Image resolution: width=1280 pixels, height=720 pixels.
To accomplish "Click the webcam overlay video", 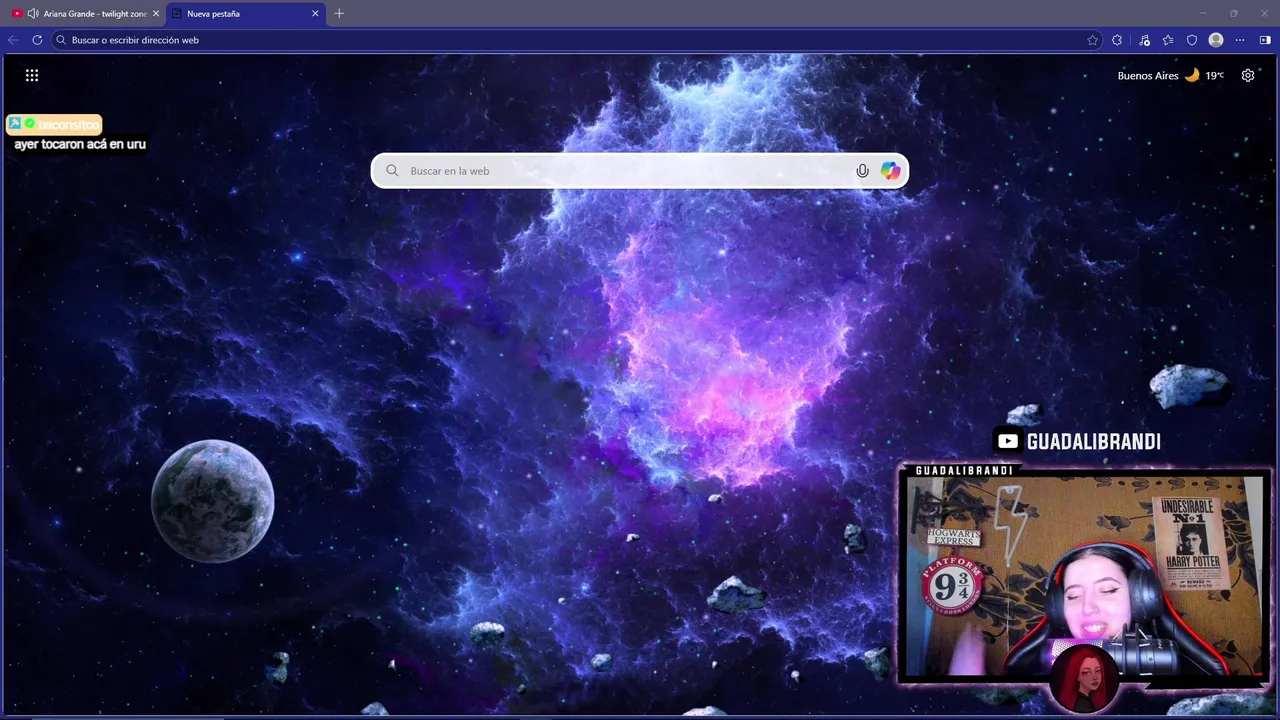I will point(1084,578).
